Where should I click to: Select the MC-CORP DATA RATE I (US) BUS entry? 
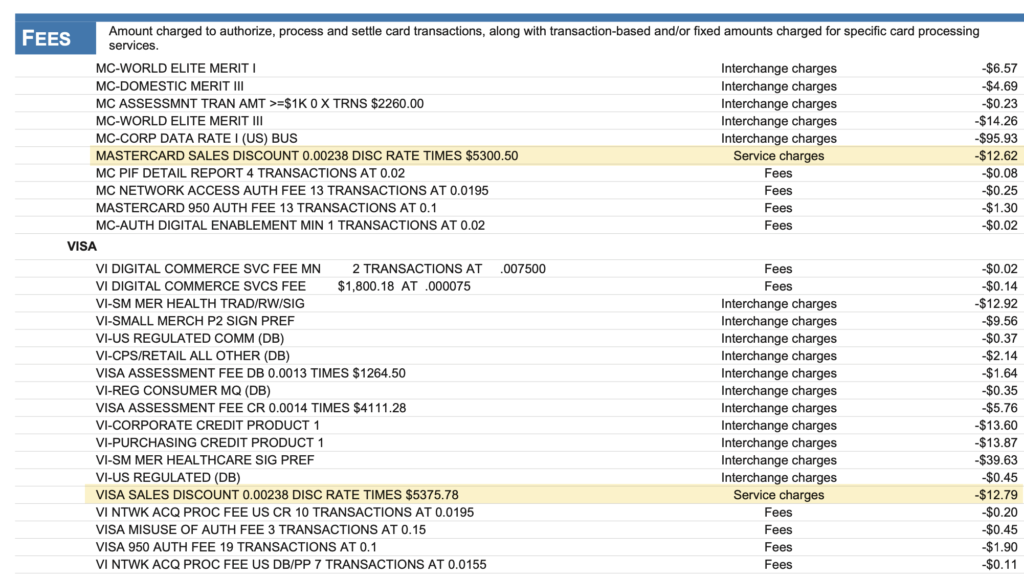pyautogui.click(x=196, y=138)
